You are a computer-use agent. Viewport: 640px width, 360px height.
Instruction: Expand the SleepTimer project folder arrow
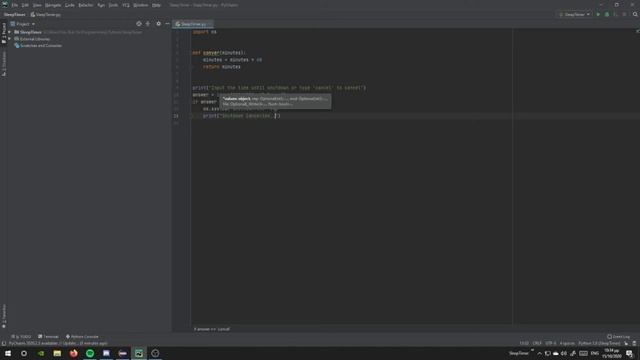click(x=10, y=32)
